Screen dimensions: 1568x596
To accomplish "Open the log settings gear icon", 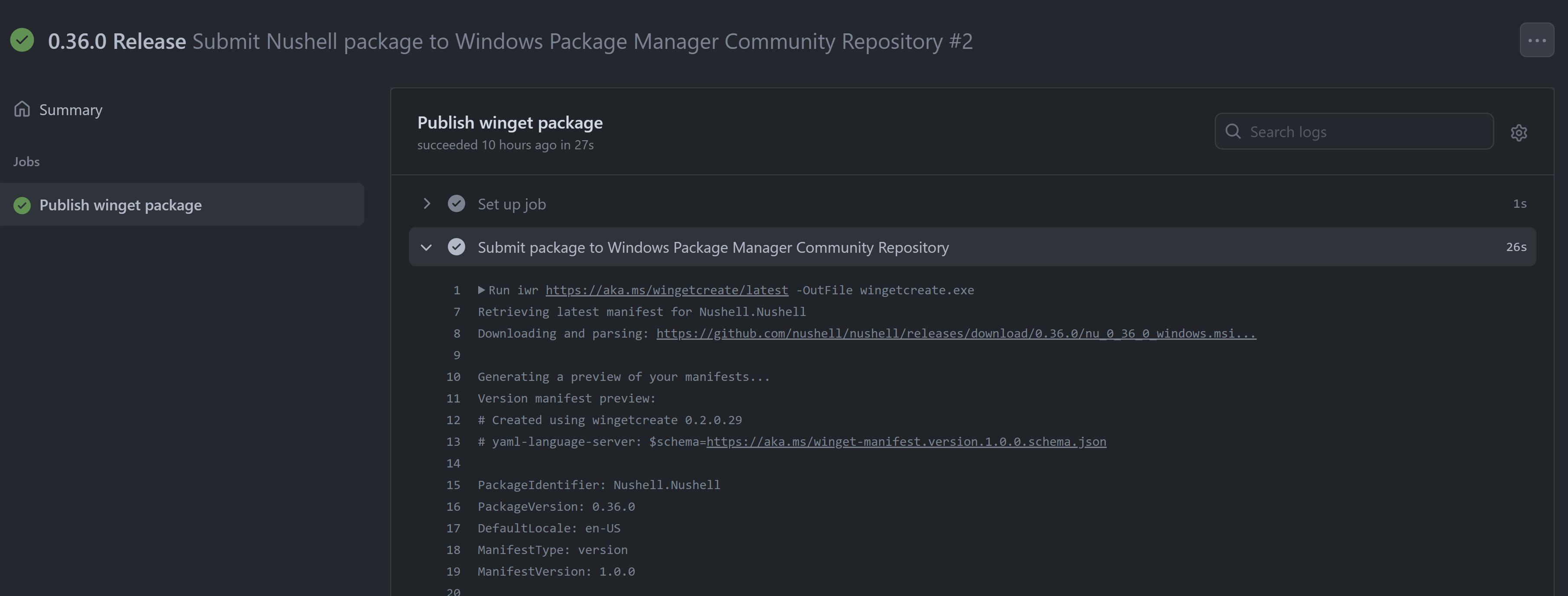I will pyautogui.click(x=1519, y=132).
